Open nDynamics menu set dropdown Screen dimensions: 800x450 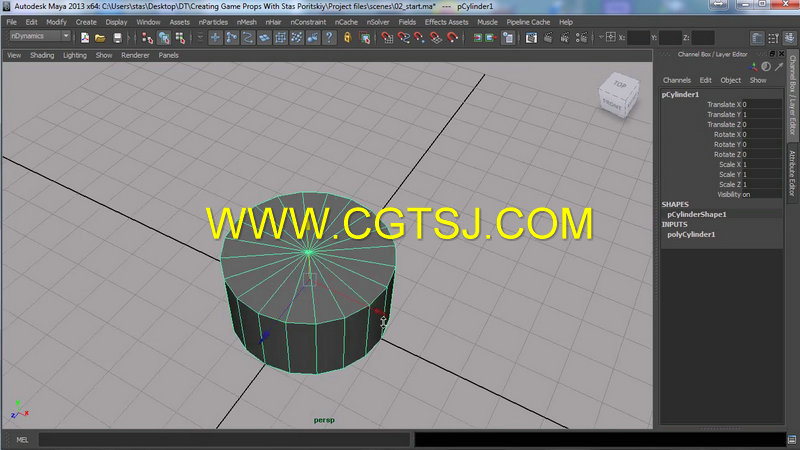[39, 36]
